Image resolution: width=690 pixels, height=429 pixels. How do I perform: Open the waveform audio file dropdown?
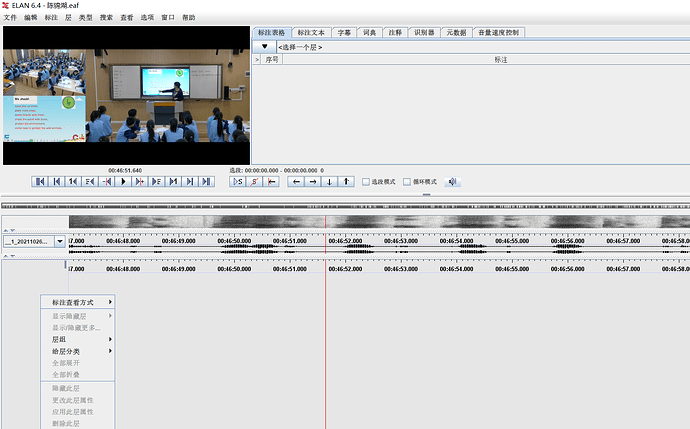tap(60, 241)
